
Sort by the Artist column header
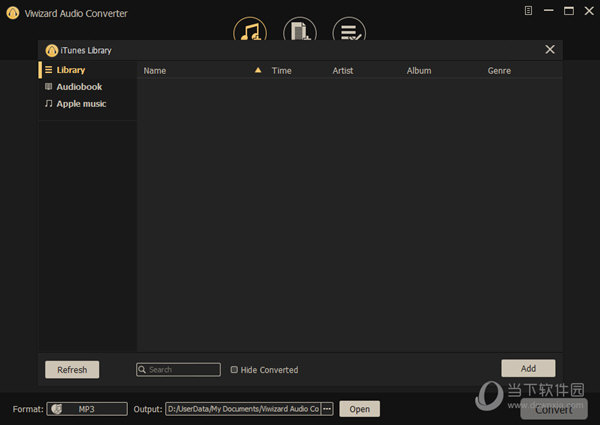pos(343,71)
